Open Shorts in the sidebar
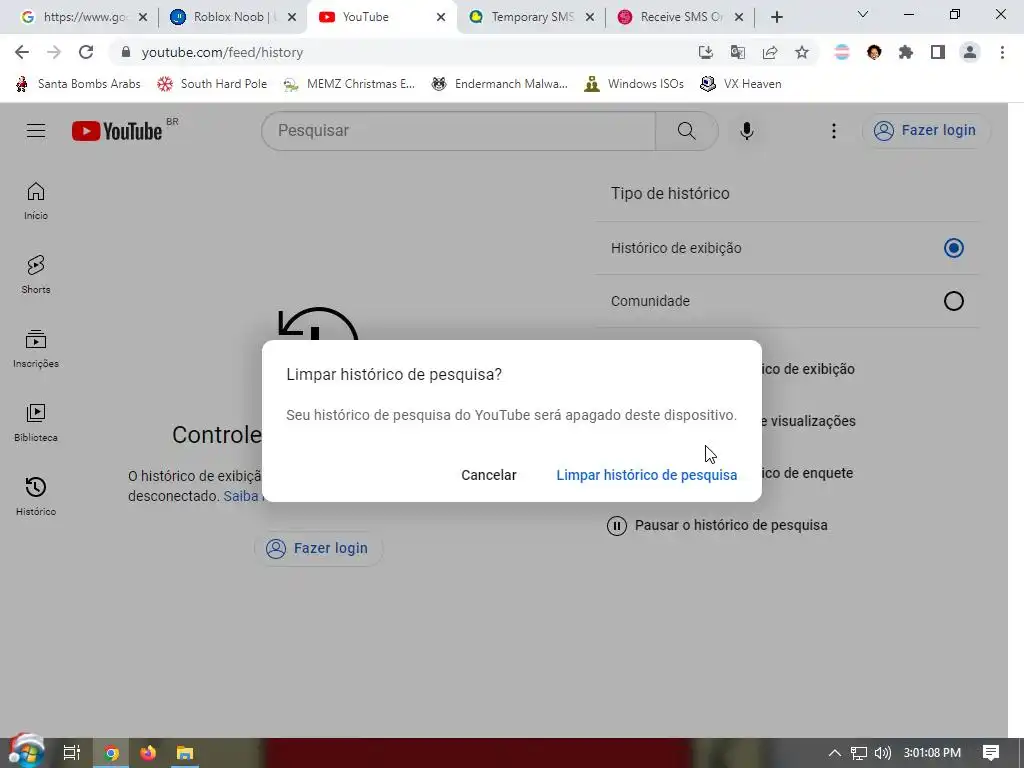The width and height of the screenshot is (1024, 768). [36, 274]
